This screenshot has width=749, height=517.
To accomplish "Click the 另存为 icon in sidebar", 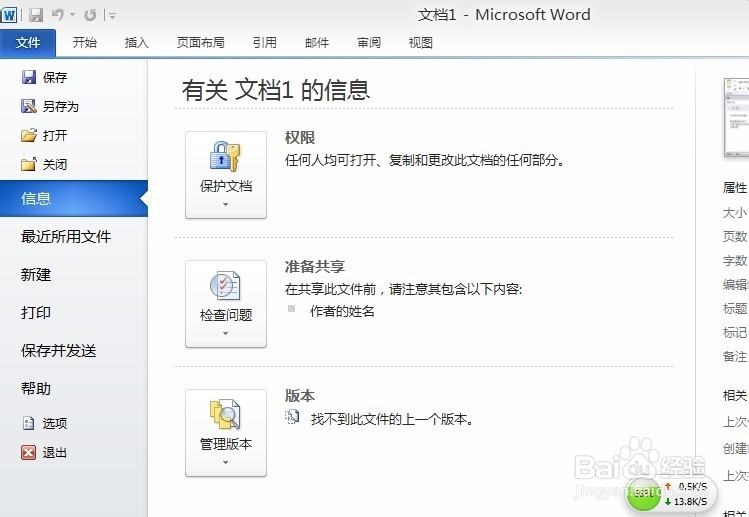I will [29, 106].
